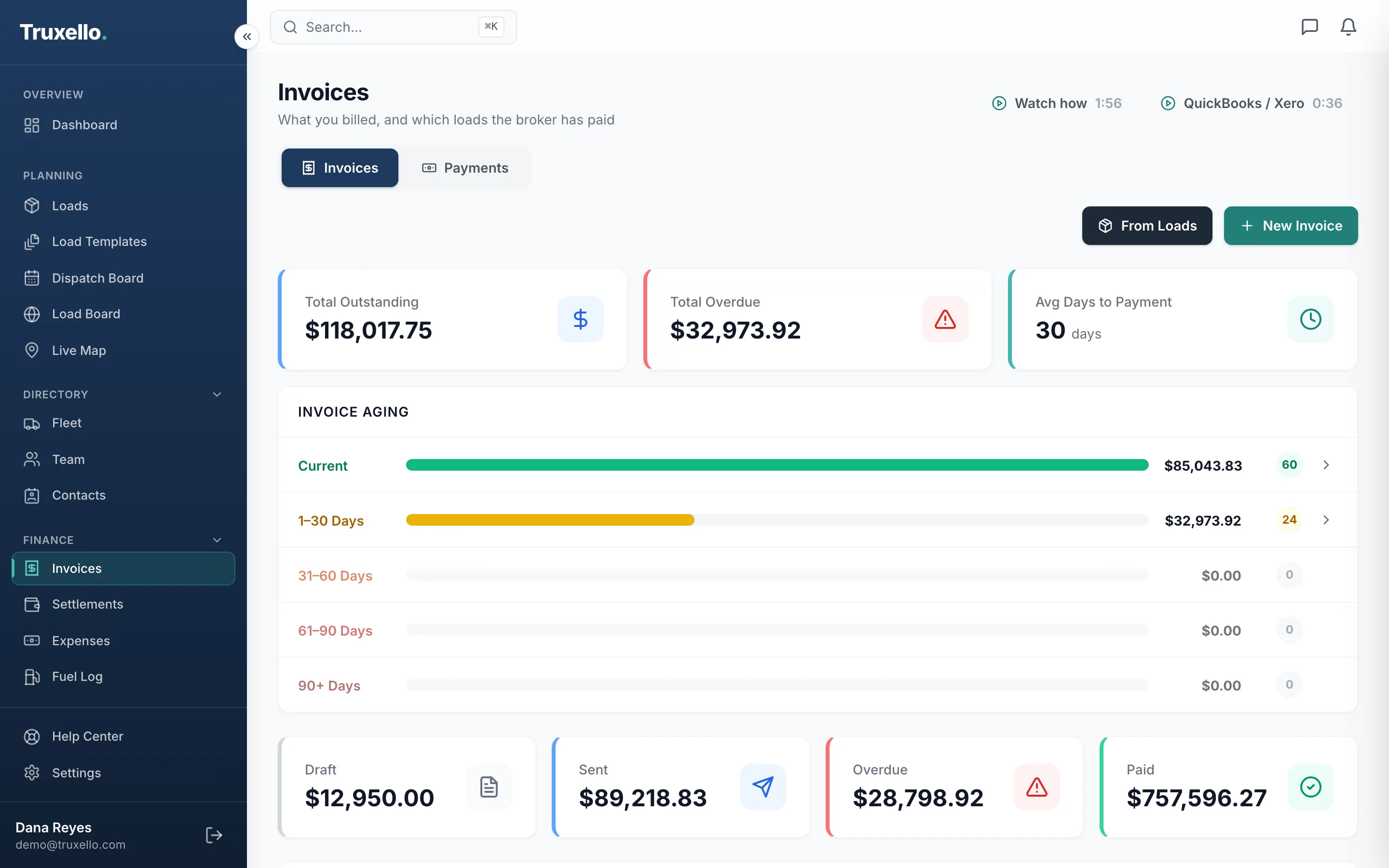Open the Dispatch Board page
Viewport: 1389px width, 868px height.
tap(123, 278)
